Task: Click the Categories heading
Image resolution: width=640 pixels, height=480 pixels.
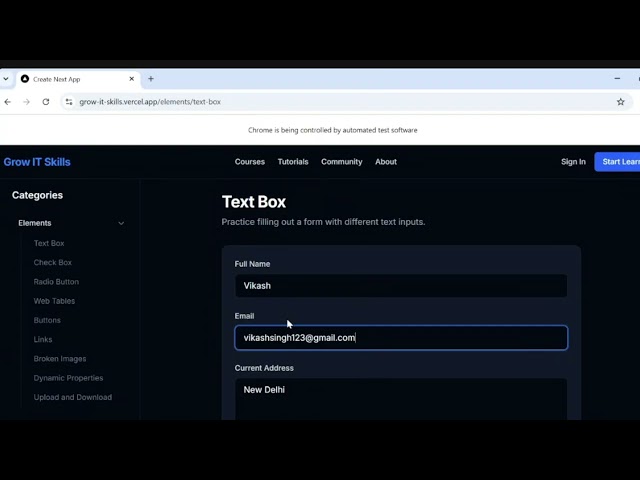Action: tap(37, 195)
